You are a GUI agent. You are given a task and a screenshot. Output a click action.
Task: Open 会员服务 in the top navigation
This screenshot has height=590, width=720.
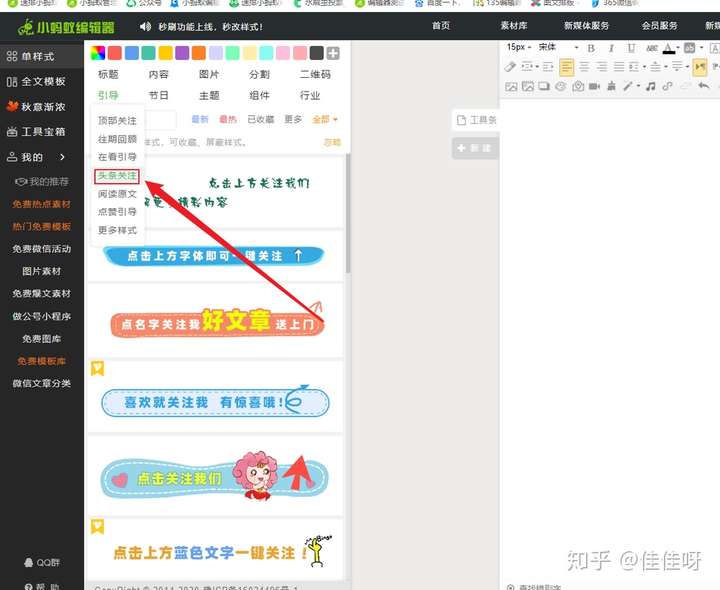click(659, 26)
